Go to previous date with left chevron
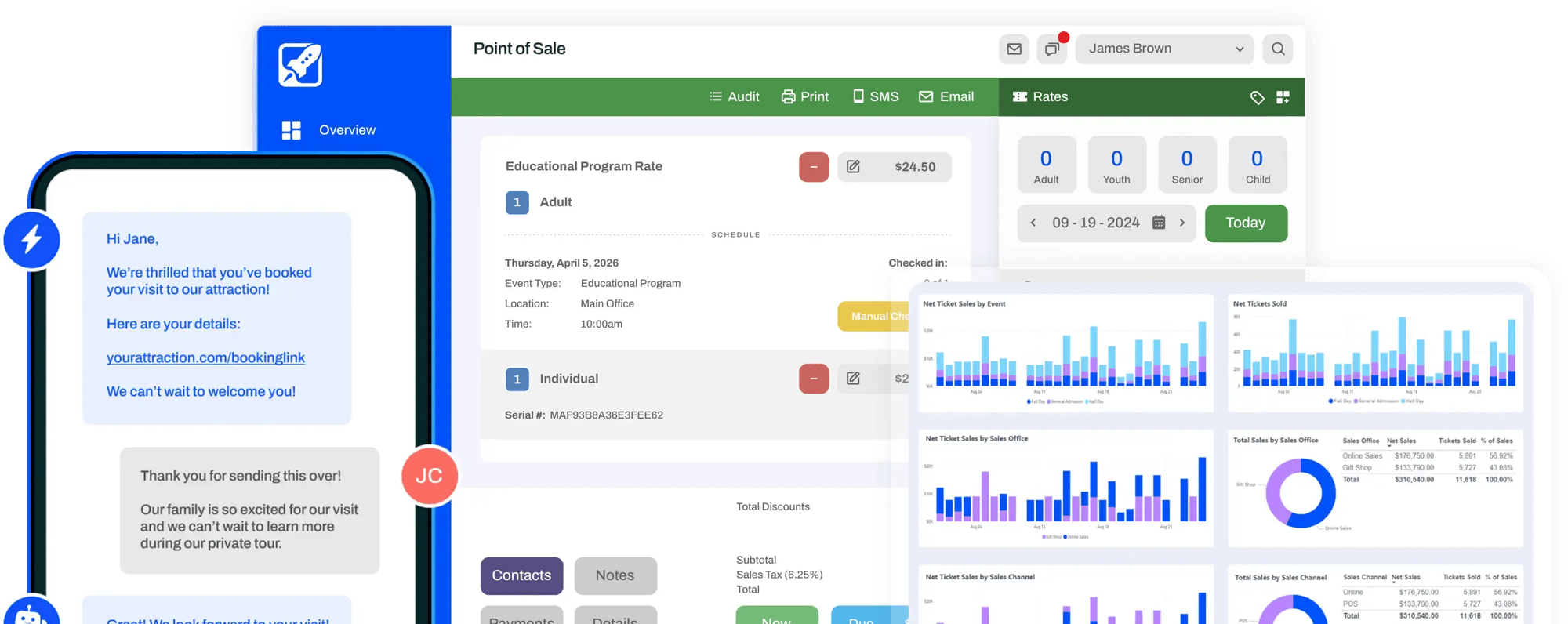This screenshot has height=624, width=1568. pos(1033,223)
